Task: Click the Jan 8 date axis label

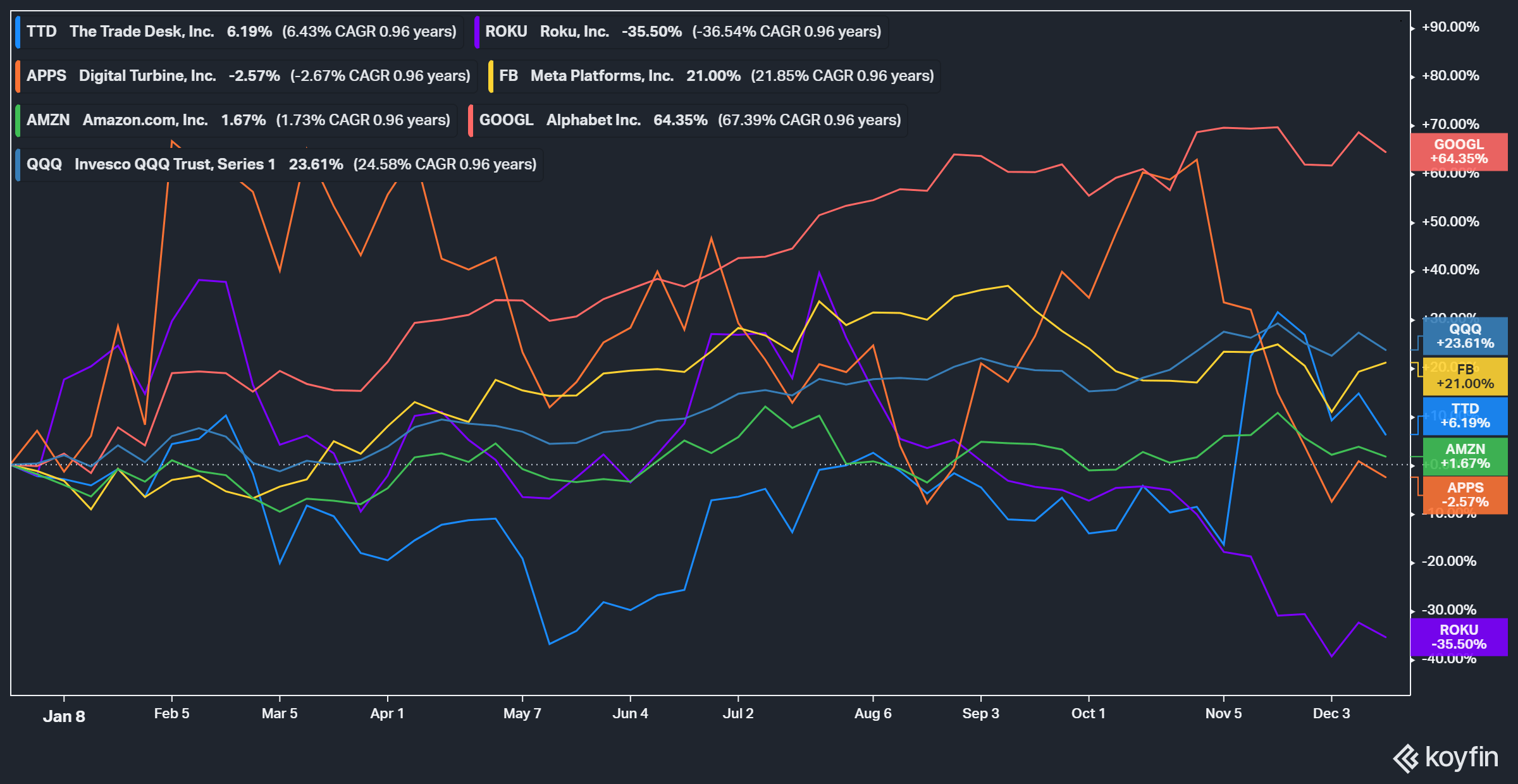Action: (65, 716)
